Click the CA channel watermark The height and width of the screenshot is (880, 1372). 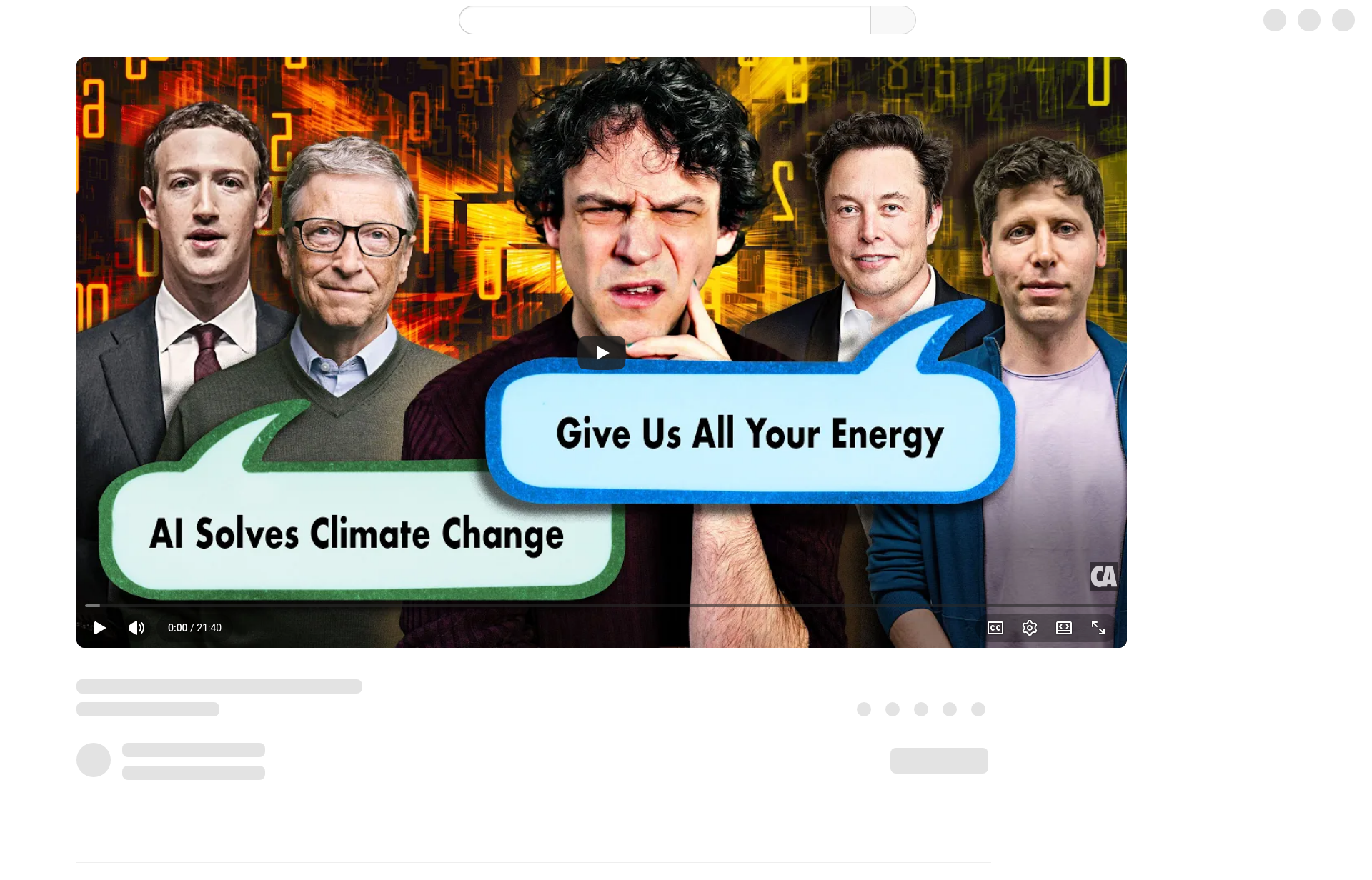coord(1103,576)
